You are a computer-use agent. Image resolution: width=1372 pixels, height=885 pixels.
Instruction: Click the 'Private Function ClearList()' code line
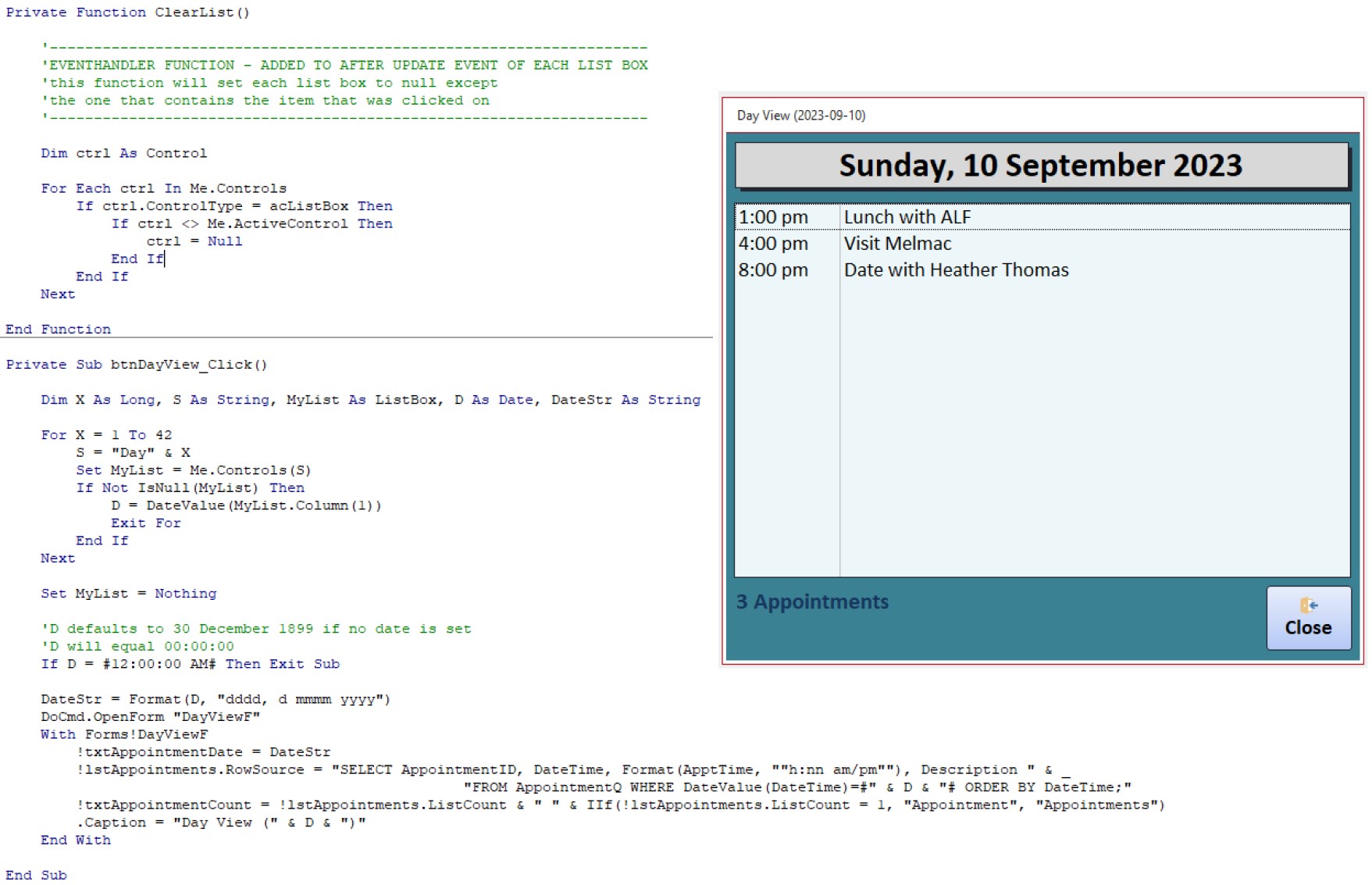click(127, 12)
